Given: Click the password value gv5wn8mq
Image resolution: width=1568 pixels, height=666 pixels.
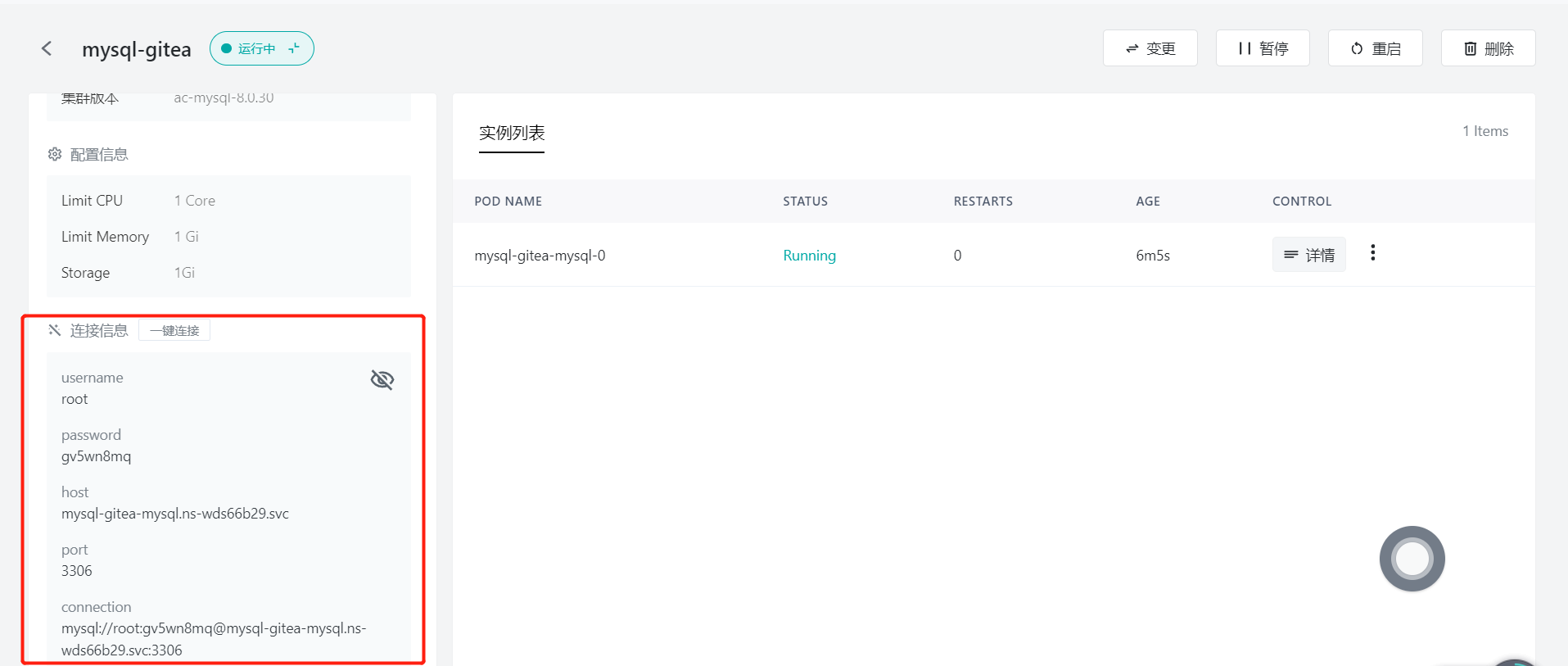Looking at the screenshot, I should [x=96, y=456].
